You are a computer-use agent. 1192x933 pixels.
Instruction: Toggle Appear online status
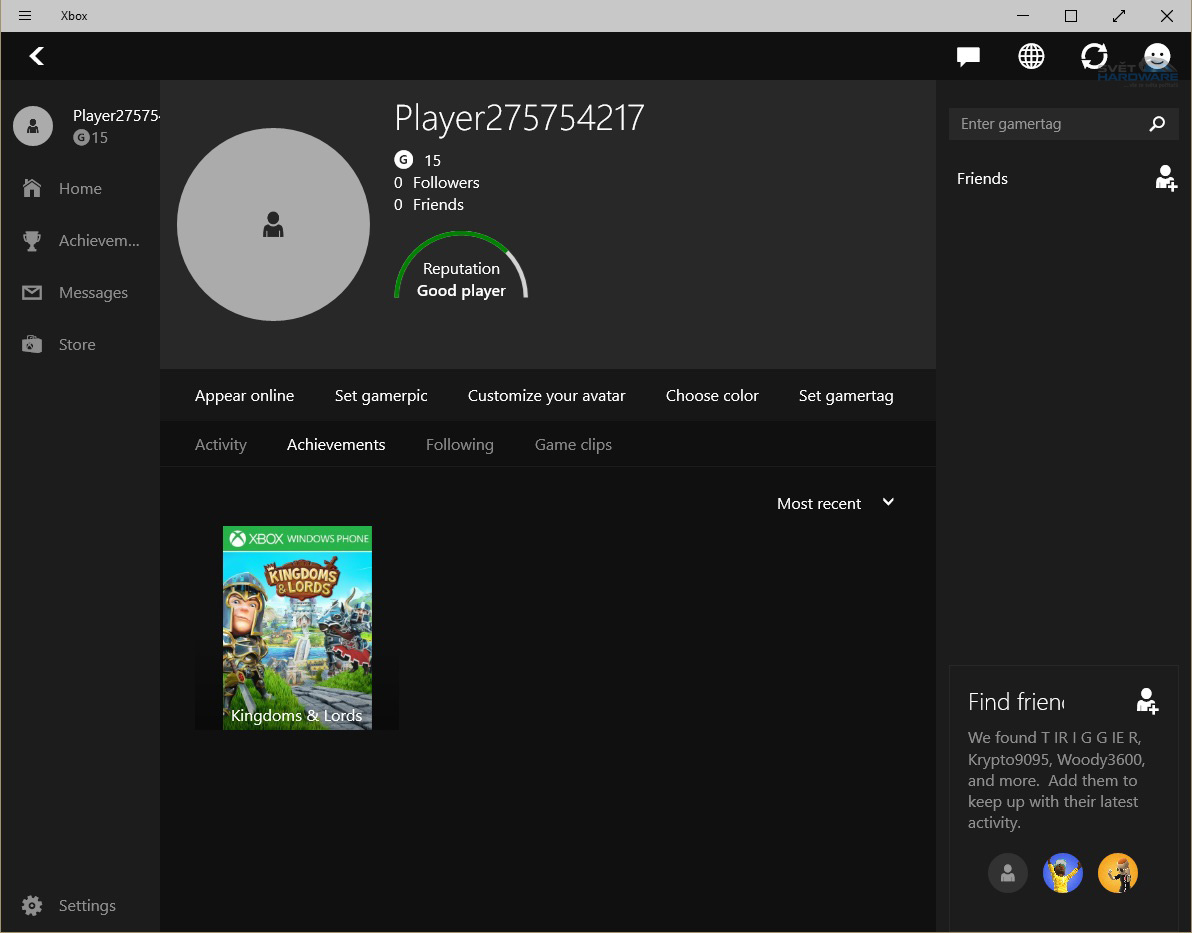point(244,396)
